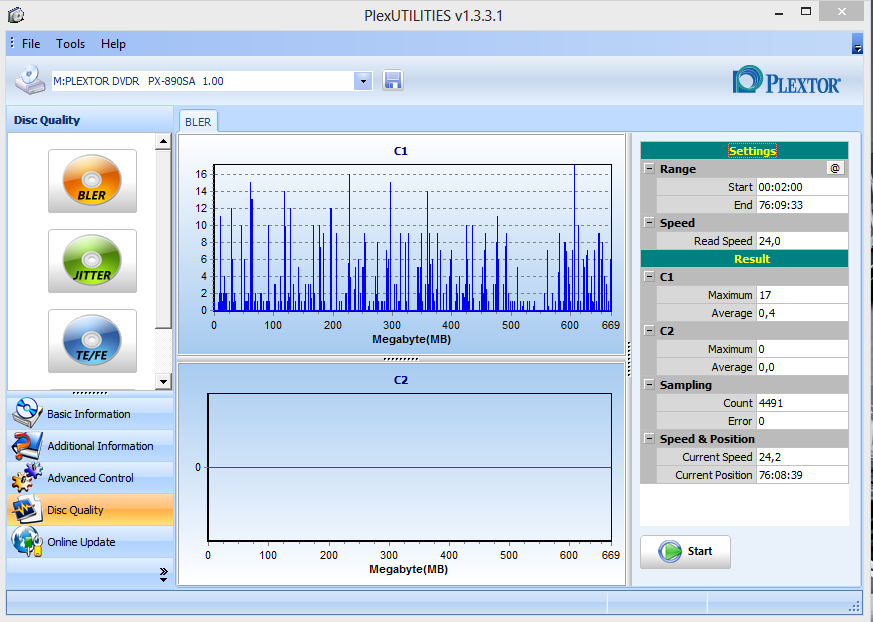The height and width of the screenshot is (622, 873).
Task: Open Basic Information section
Action: point(90,414)
